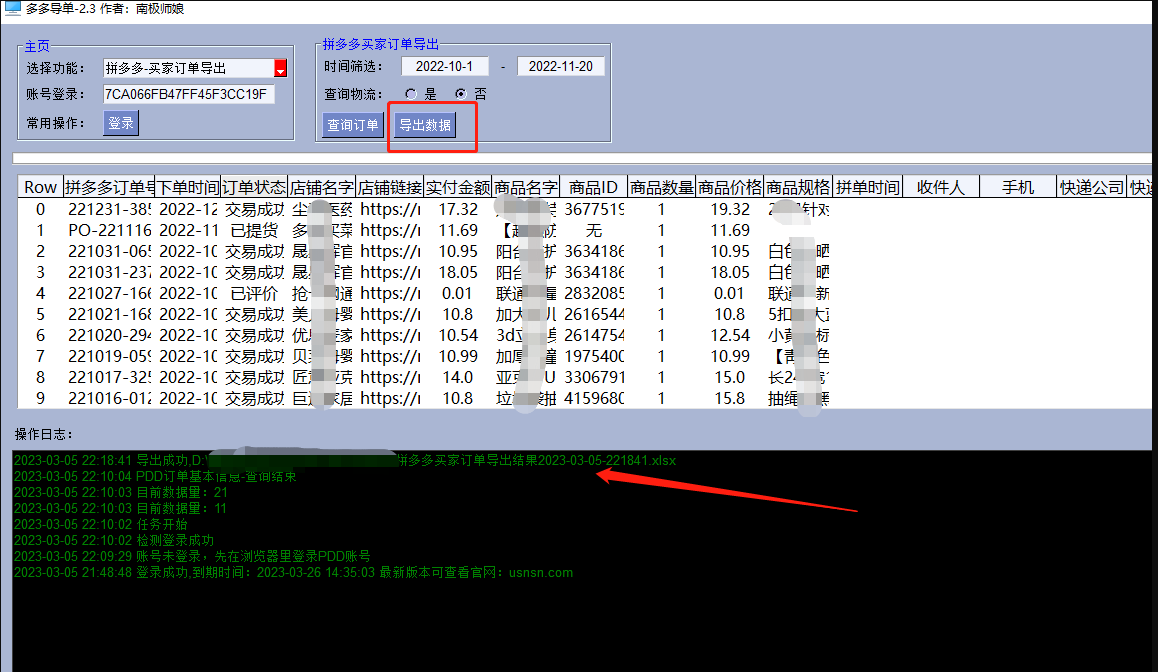The height and width of the screenshot is (672, 1158).
Task: Select order cell PO-221116 in row 1
Action: [x=109, y=230]
